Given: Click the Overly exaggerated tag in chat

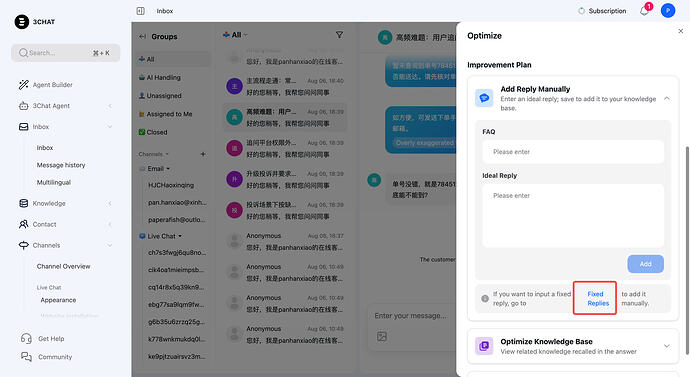Looking at the screenshot, I should (x=424, y=143).
